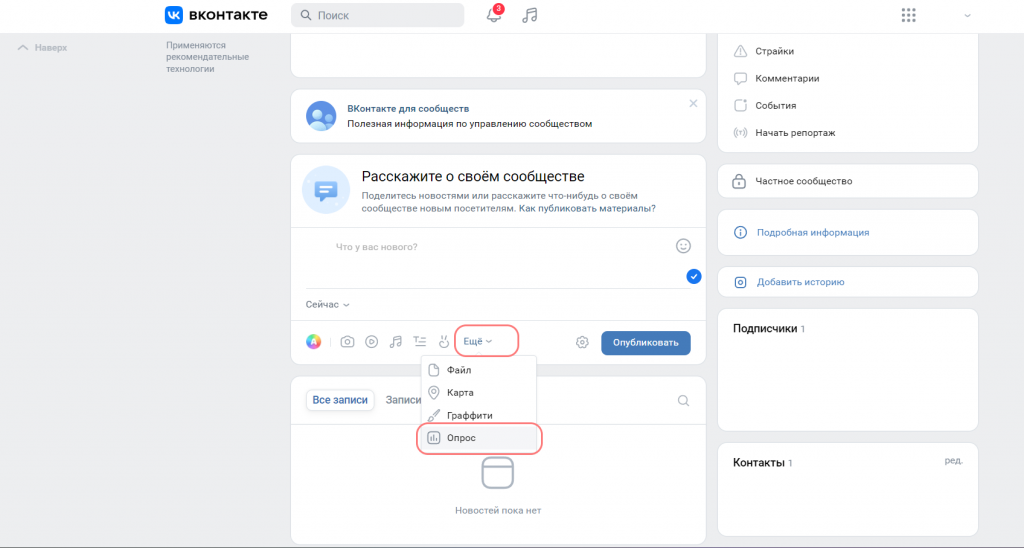Open Страйки in the right menu

pos(775,51)
